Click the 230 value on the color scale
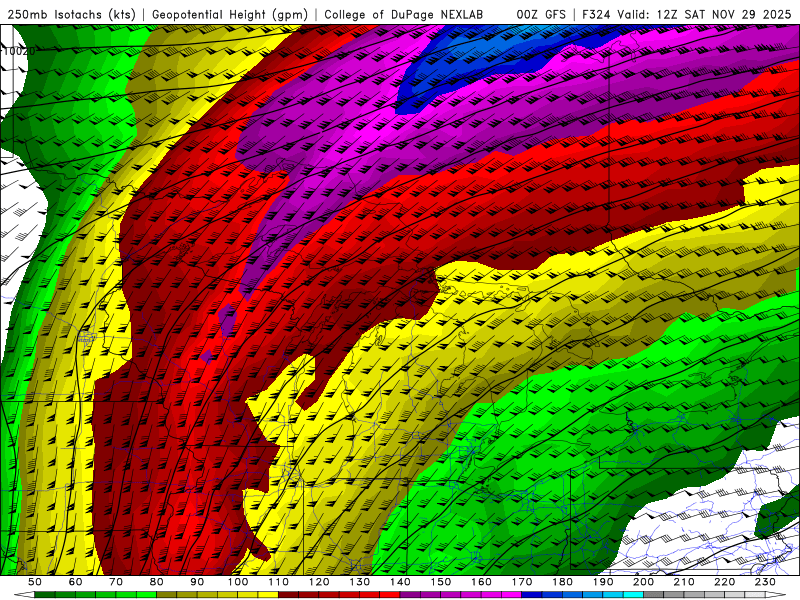Viewport: 800px width, 600px height. [x=765, y=582]
